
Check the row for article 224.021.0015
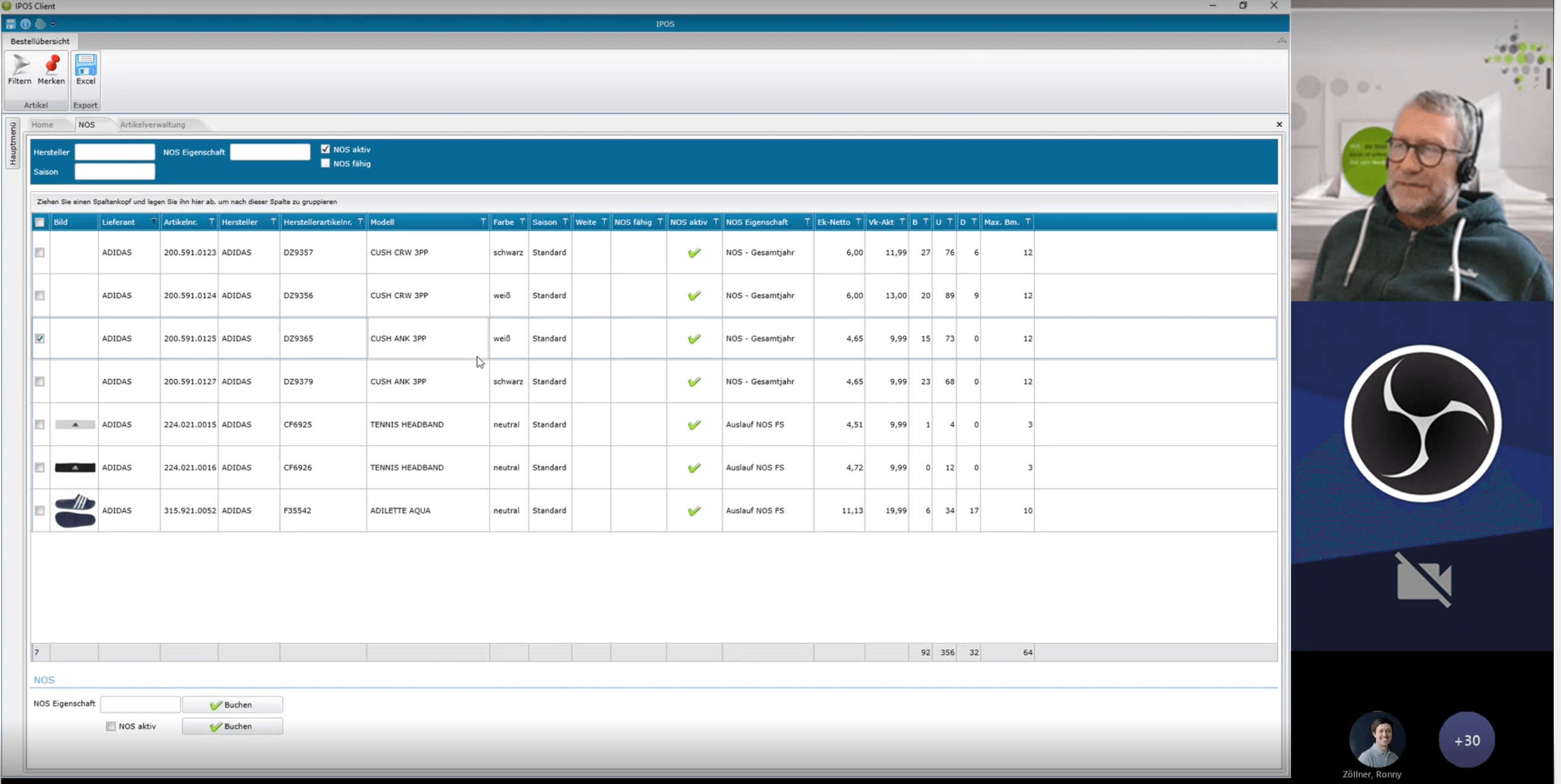[40, 425]
